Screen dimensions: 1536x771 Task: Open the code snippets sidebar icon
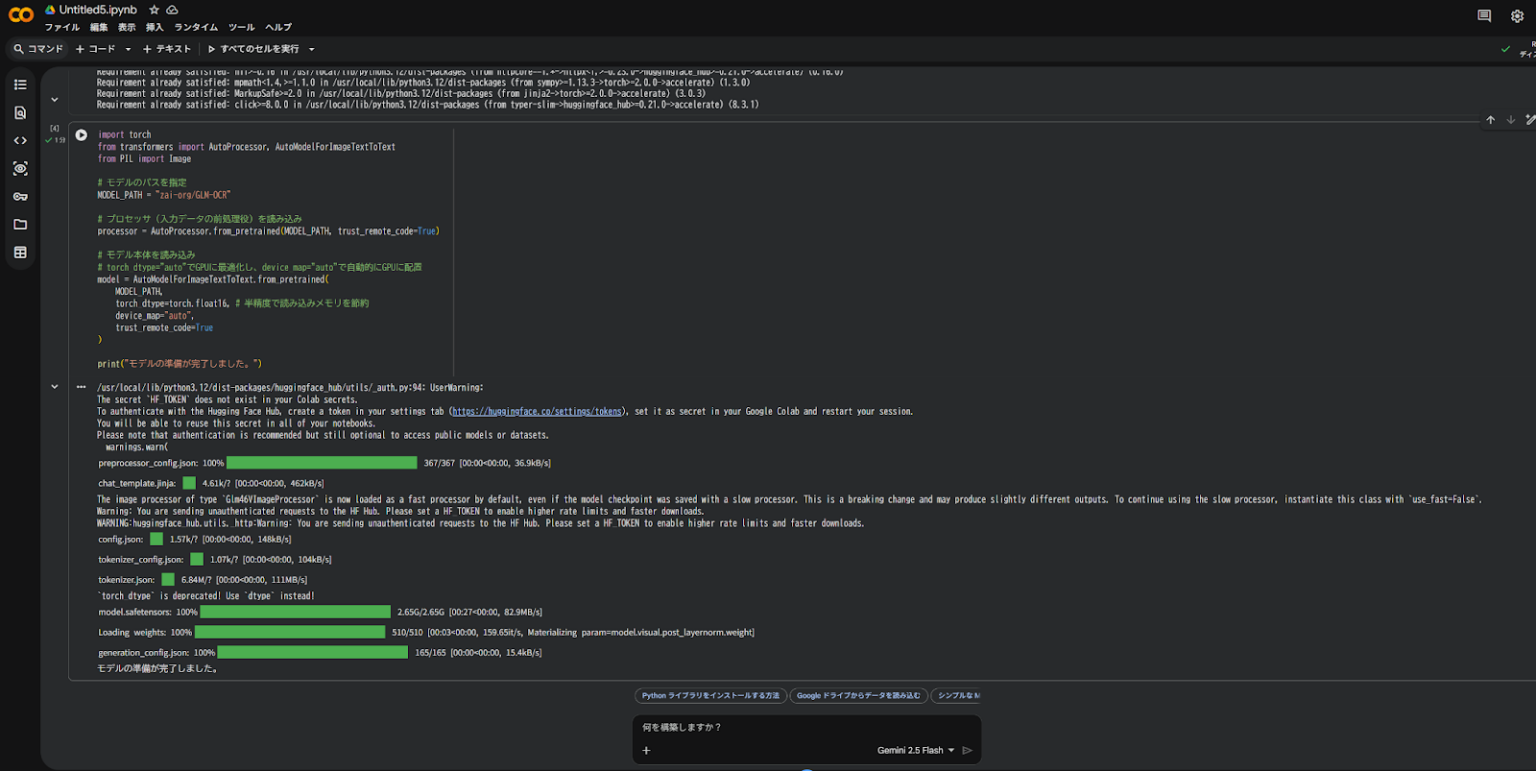[x=20, y=141]
